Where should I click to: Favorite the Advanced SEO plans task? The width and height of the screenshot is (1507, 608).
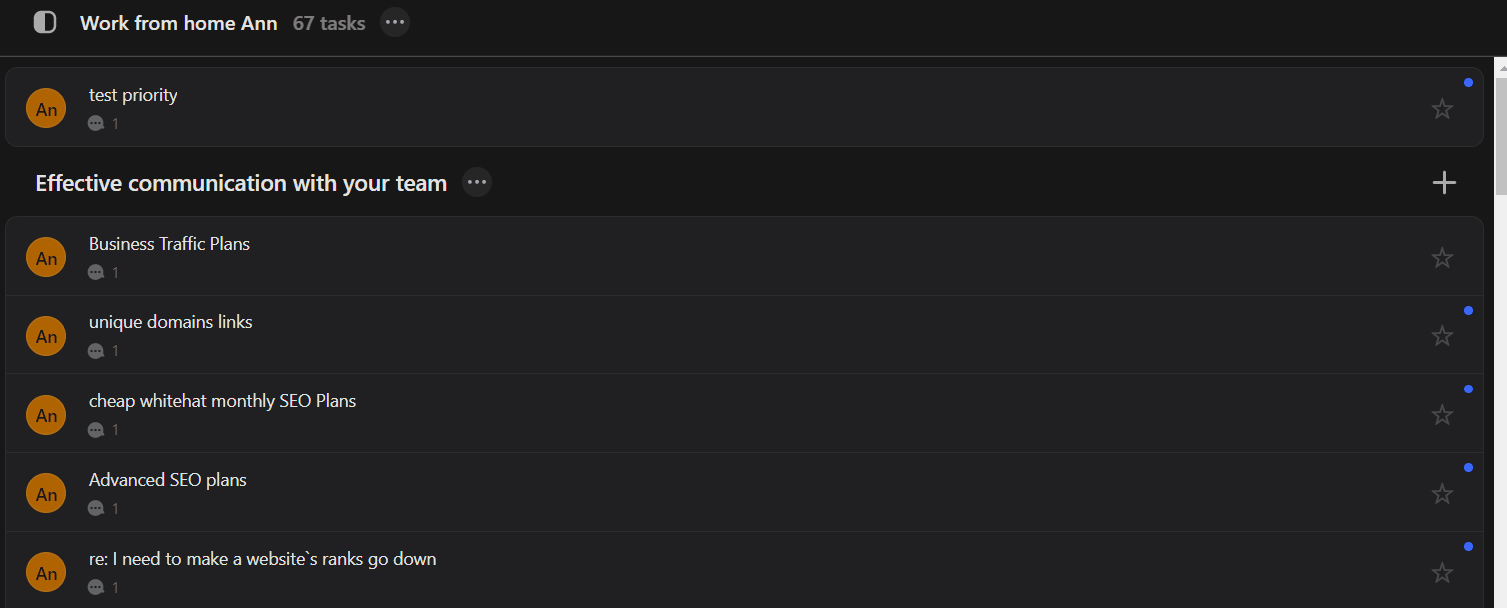tap(1442, 493)
